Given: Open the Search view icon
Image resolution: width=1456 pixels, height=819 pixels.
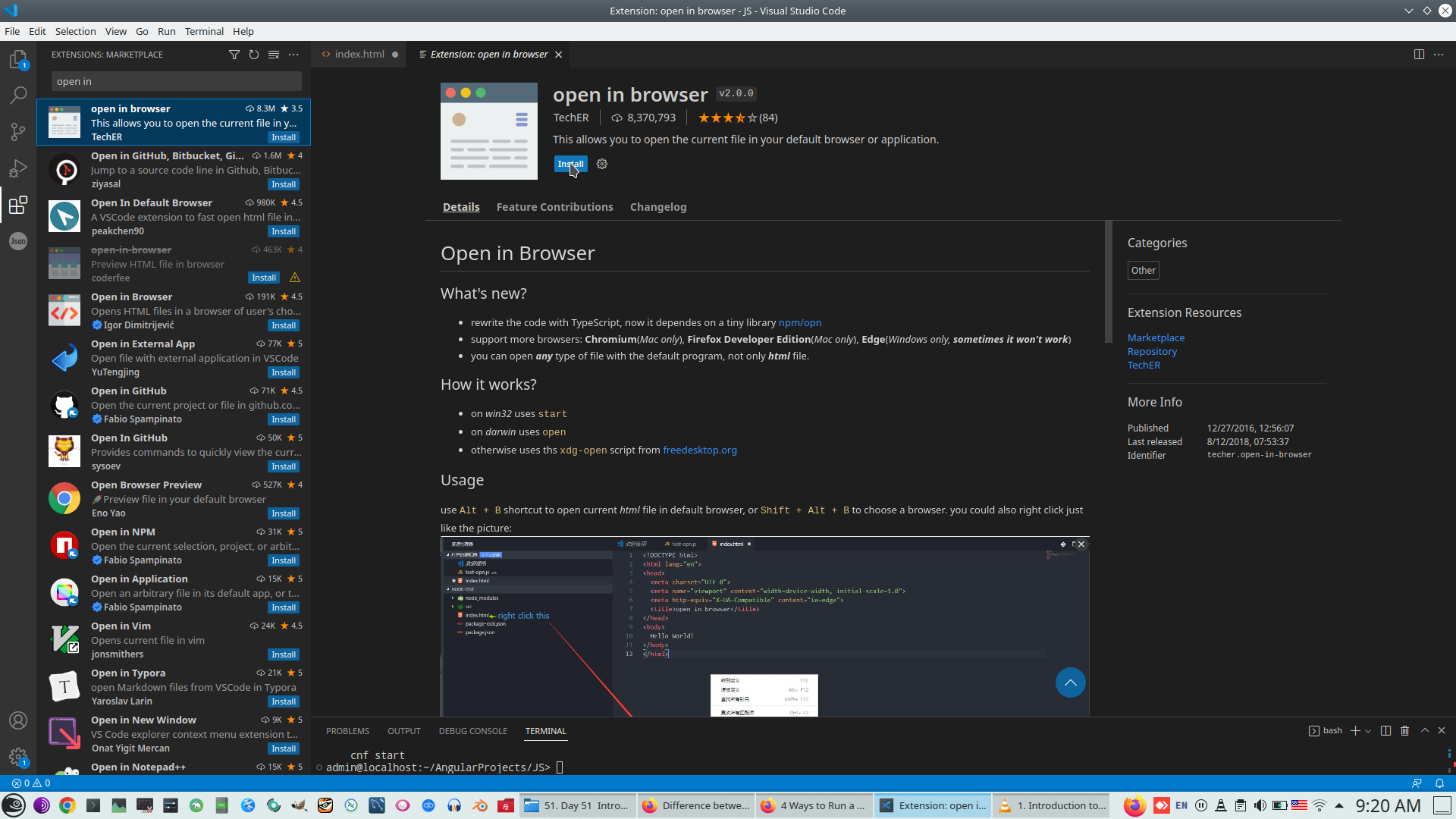Looking at the screenshot, I should point(18,96).
